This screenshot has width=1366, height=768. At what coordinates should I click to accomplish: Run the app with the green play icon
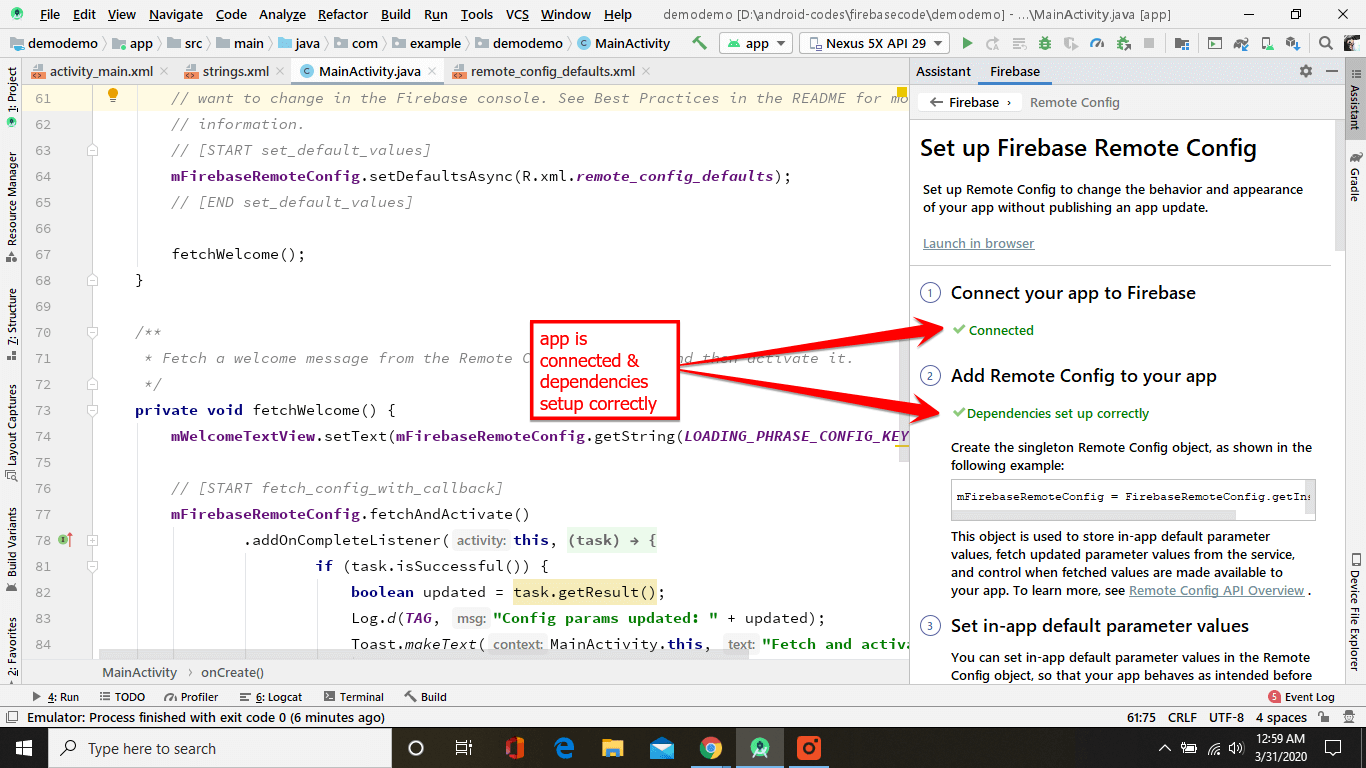[967, 43]
